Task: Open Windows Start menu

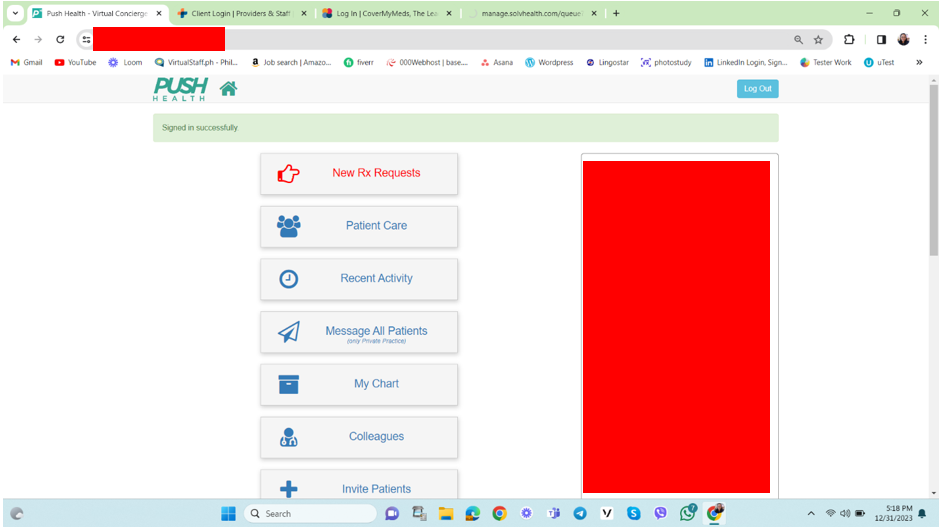Action: [x=228, y=514]
